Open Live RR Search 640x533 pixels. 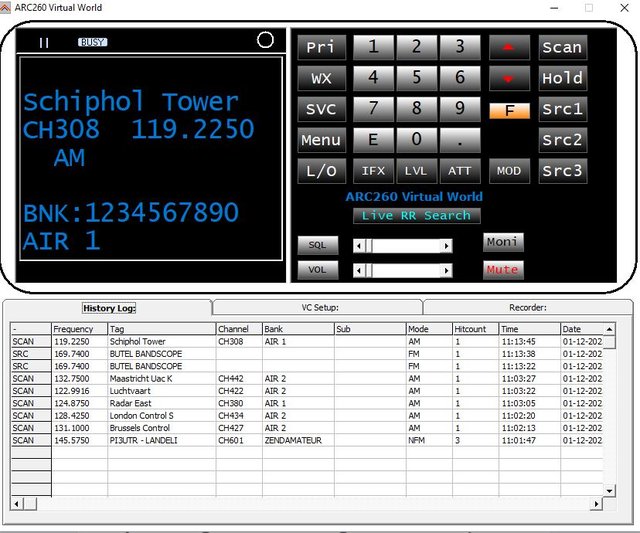416,215
